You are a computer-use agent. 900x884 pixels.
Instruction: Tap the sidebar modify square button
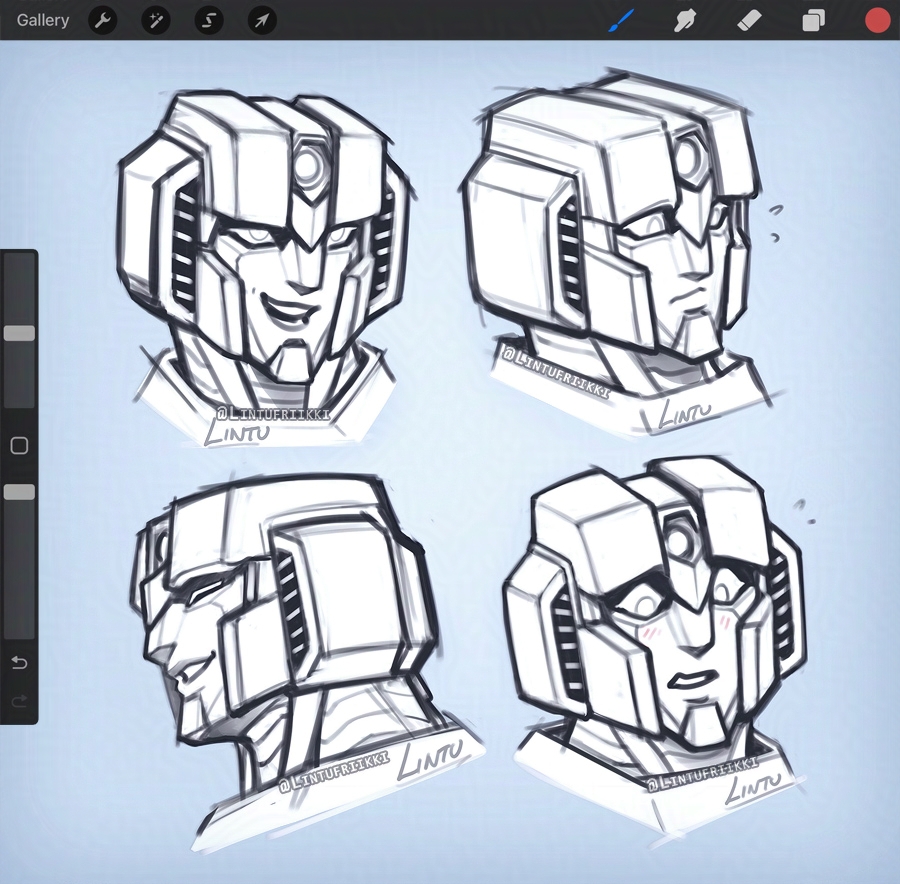(20, 445)
